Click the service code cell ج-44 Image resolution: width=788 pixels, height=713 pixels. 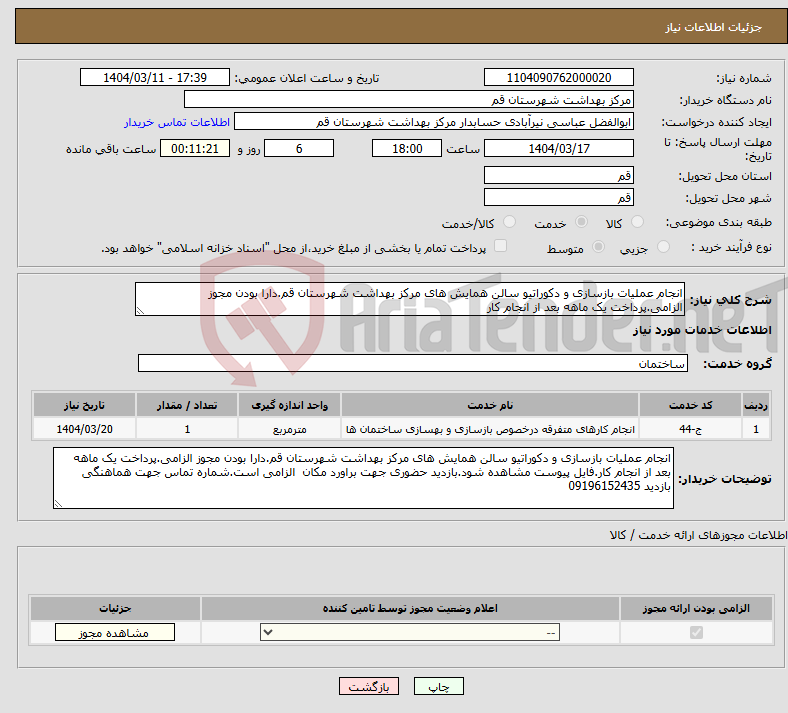pos(691,429)
